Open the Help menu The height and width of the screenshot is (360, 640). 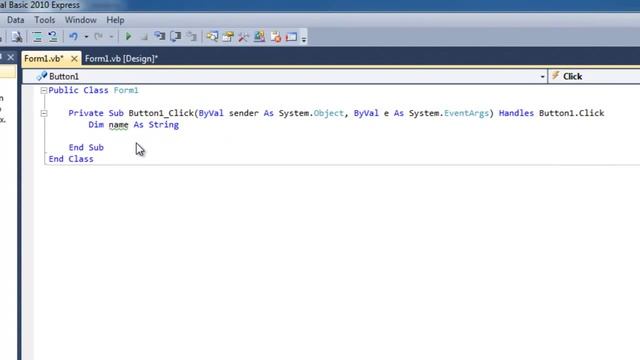tap(115, 20)
